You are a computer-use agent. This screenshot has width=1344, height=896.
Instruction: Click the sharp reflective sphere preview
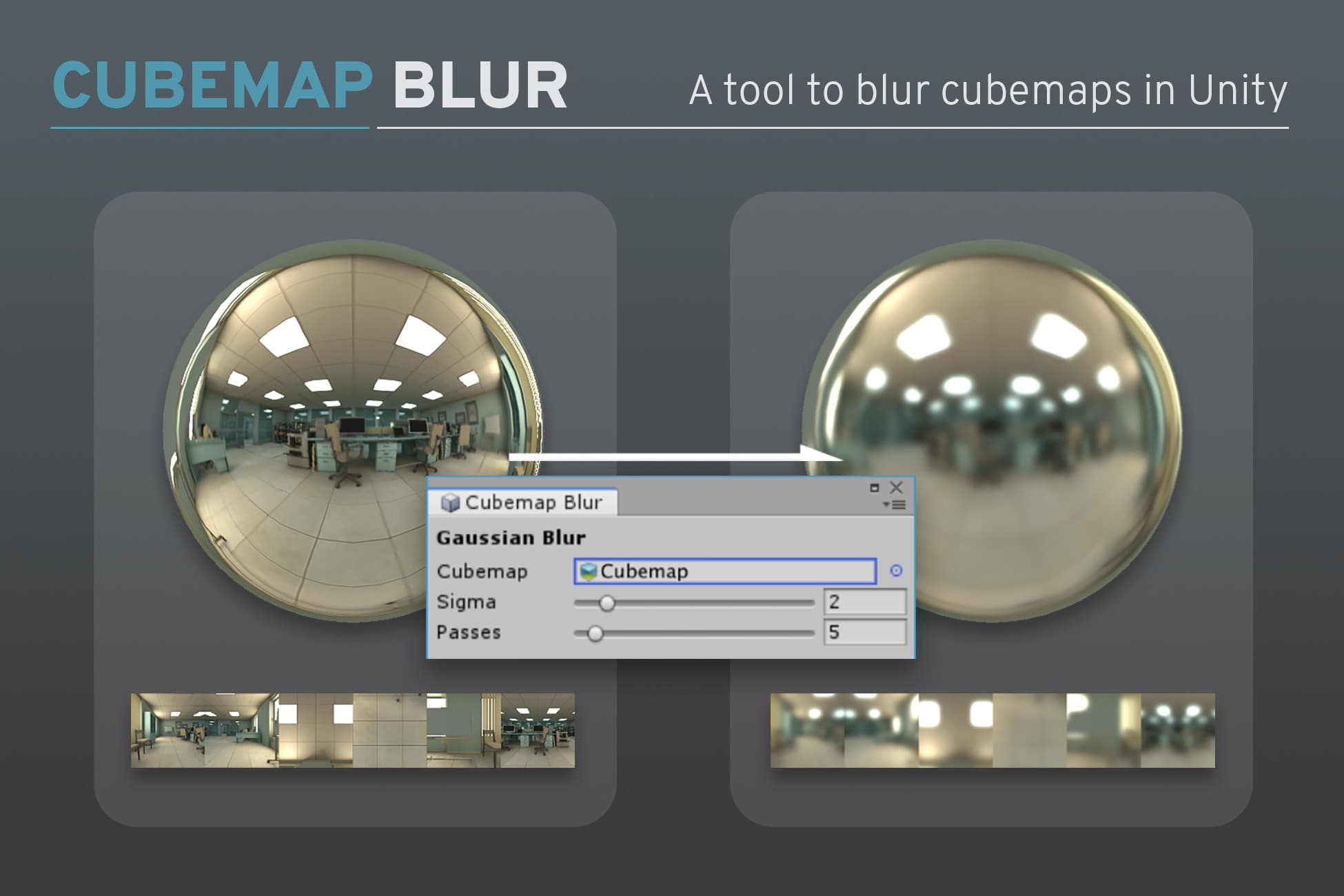(x=353, y=431)
